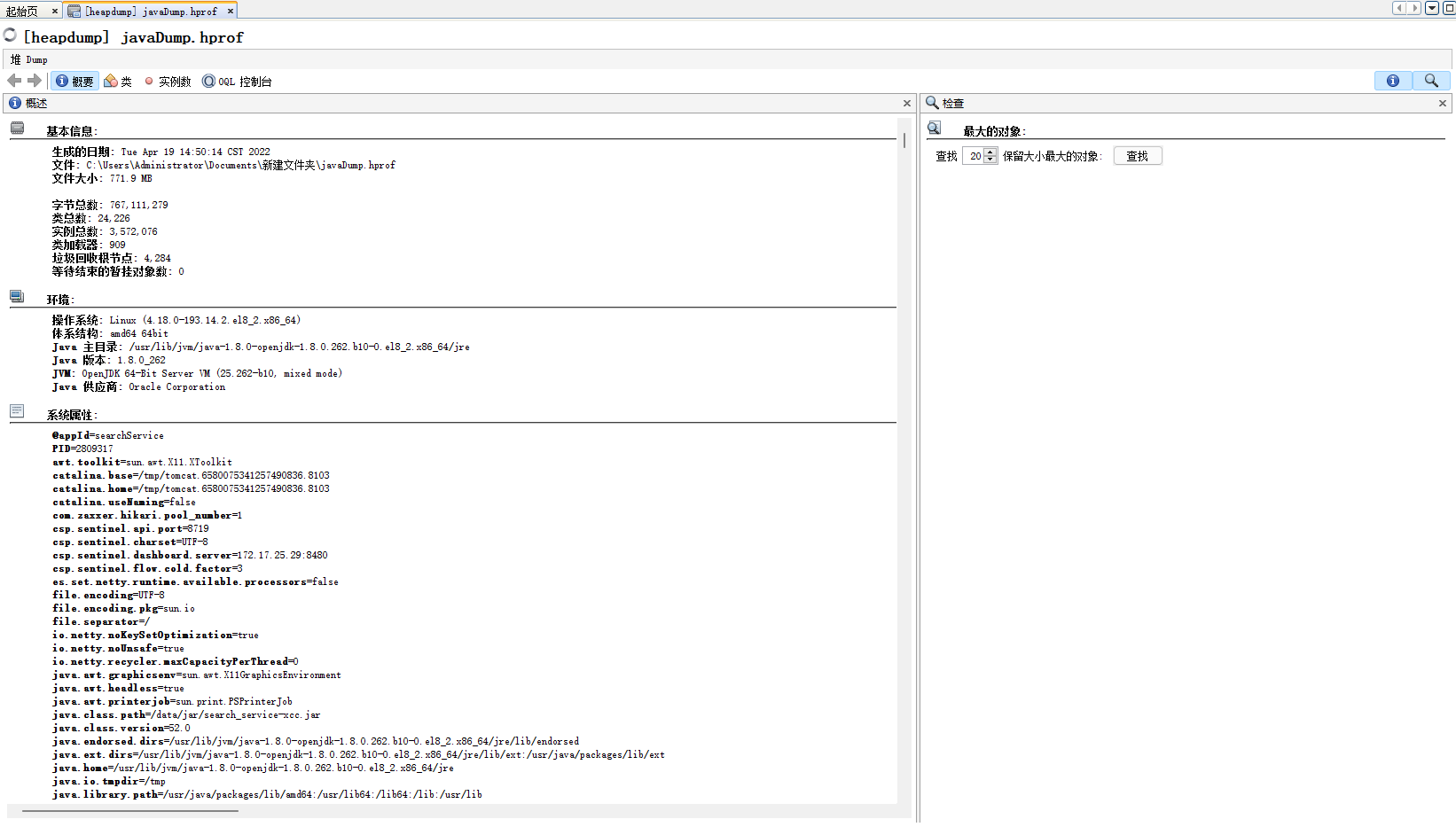
Task: Click the number field showing 20
Action: (975, 156)
